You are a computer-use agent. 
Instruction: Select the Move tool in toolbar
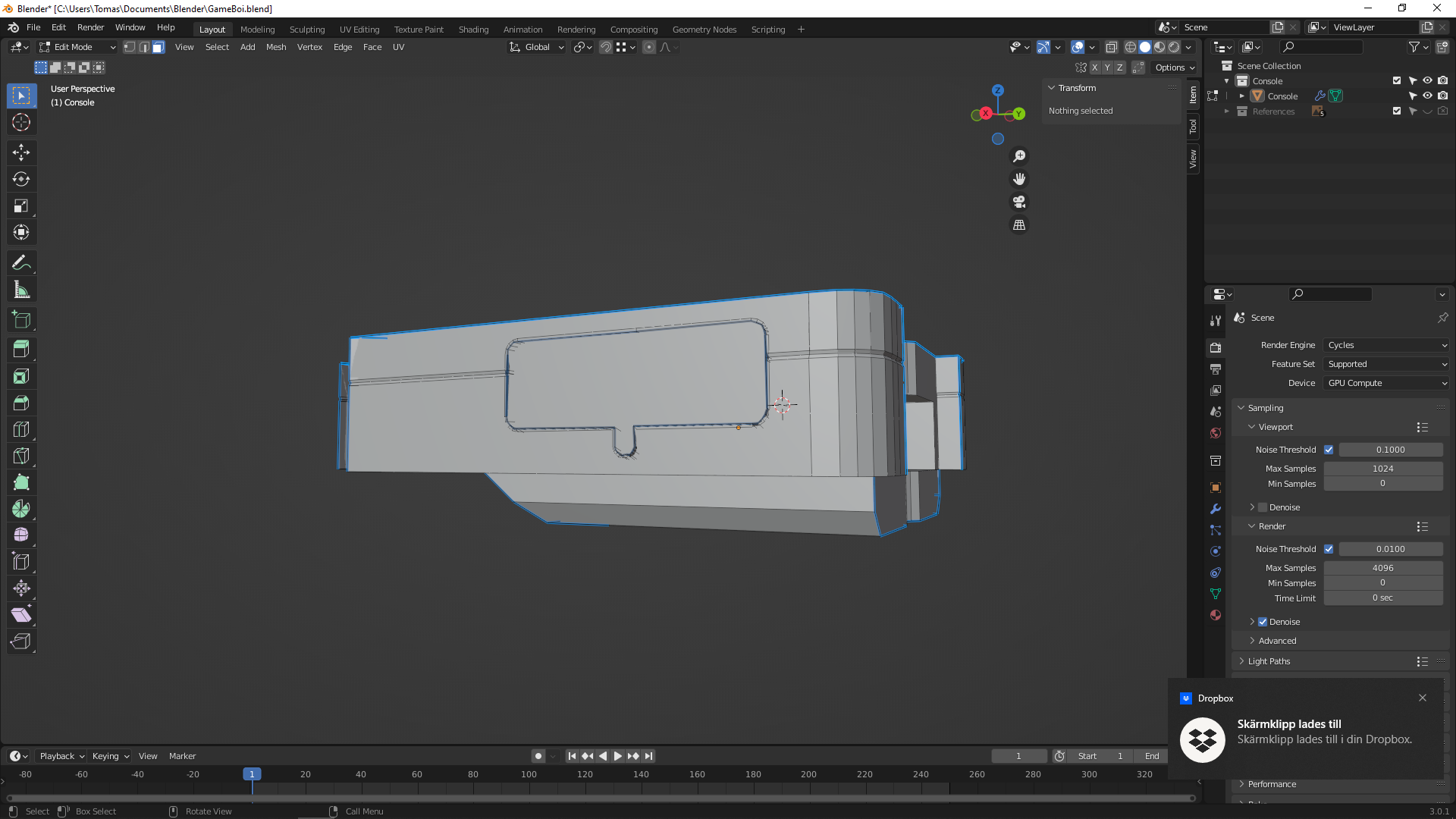coord(21,152)
